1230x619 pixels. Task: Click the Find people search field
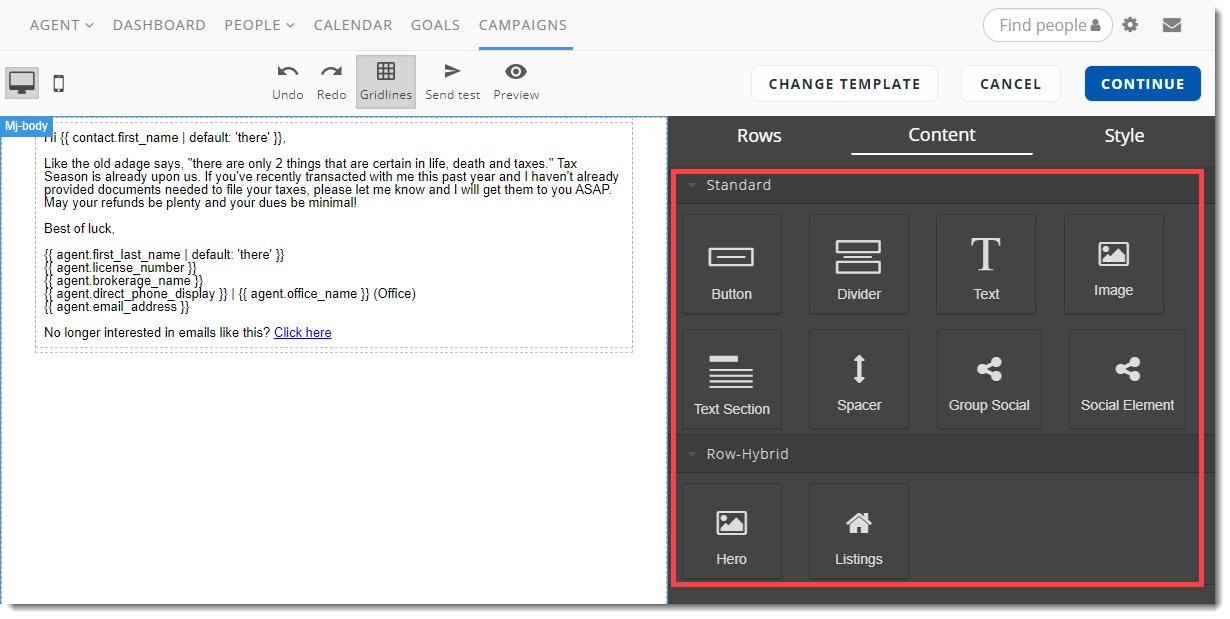[x=1041, y=25]
